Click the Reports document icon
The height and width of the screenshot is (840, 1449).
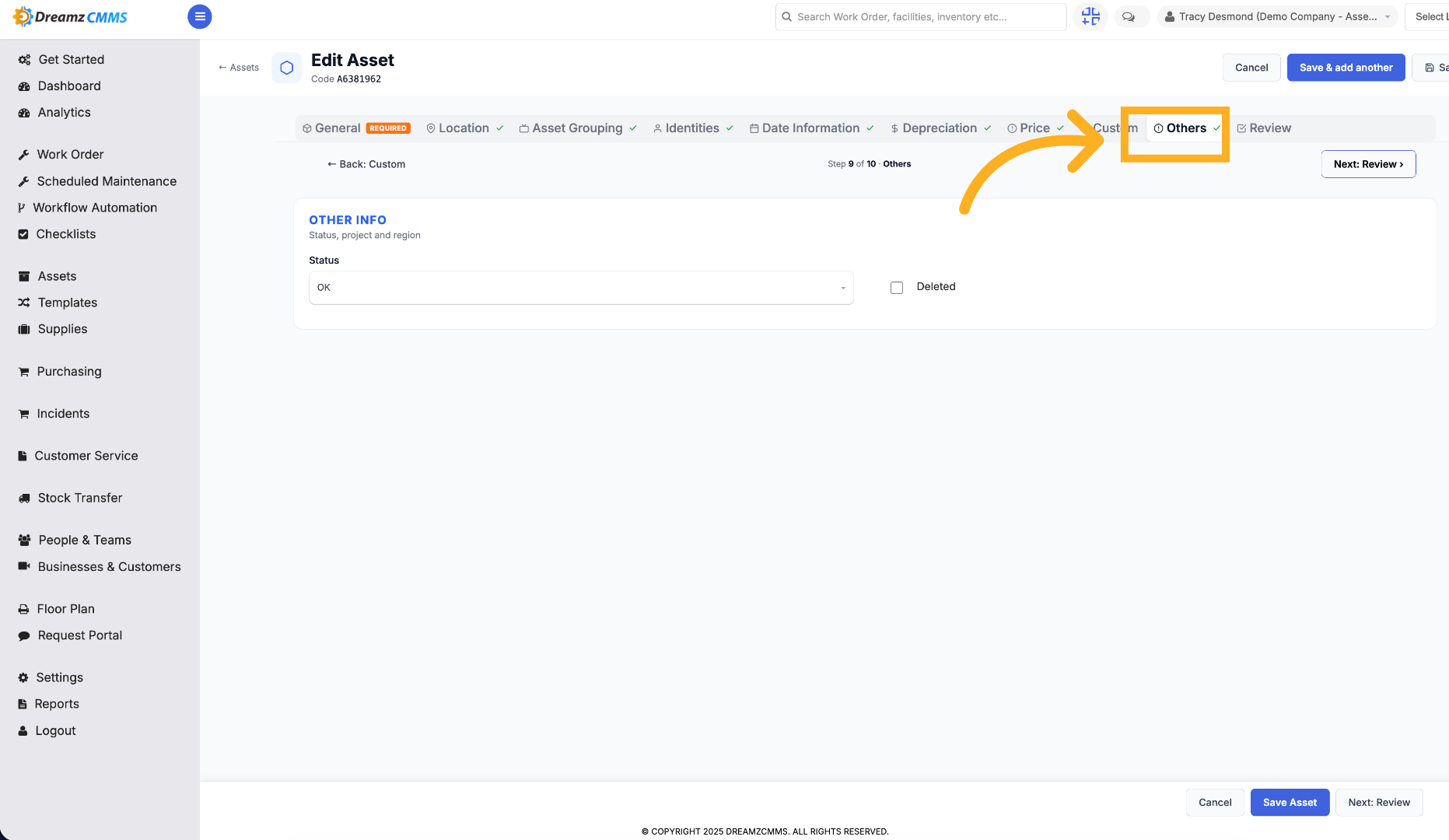tap(23, 704)
